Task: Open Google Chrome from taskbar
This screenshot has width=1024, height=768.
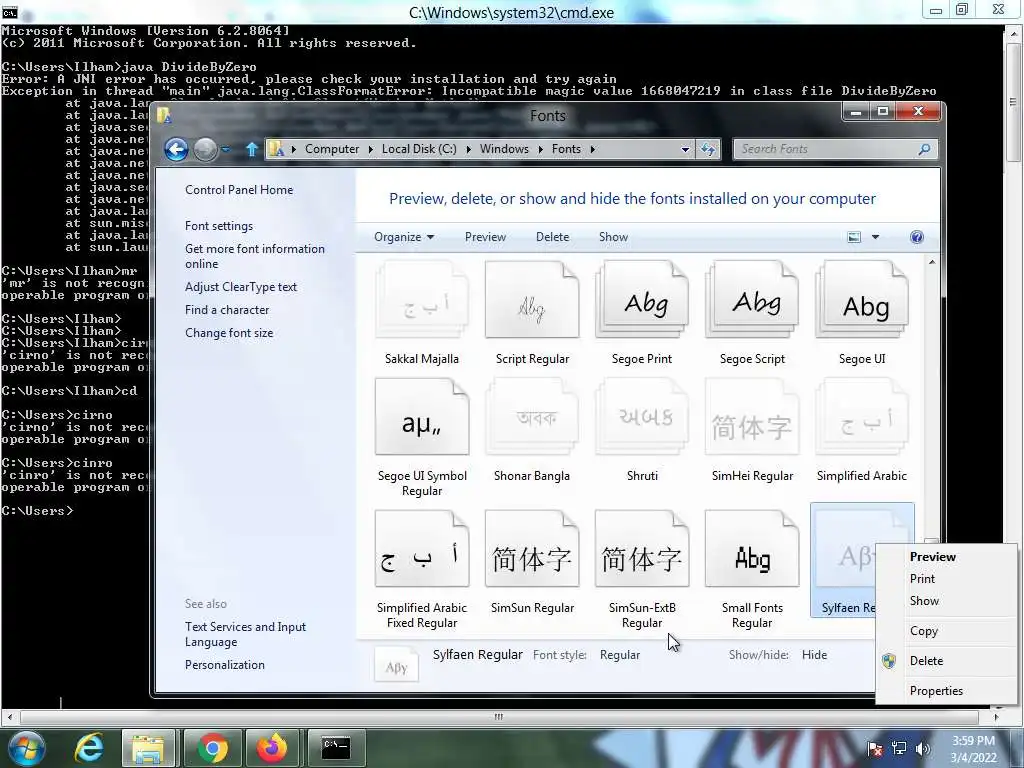Action: pyautogui.click(x=212, y=748)
